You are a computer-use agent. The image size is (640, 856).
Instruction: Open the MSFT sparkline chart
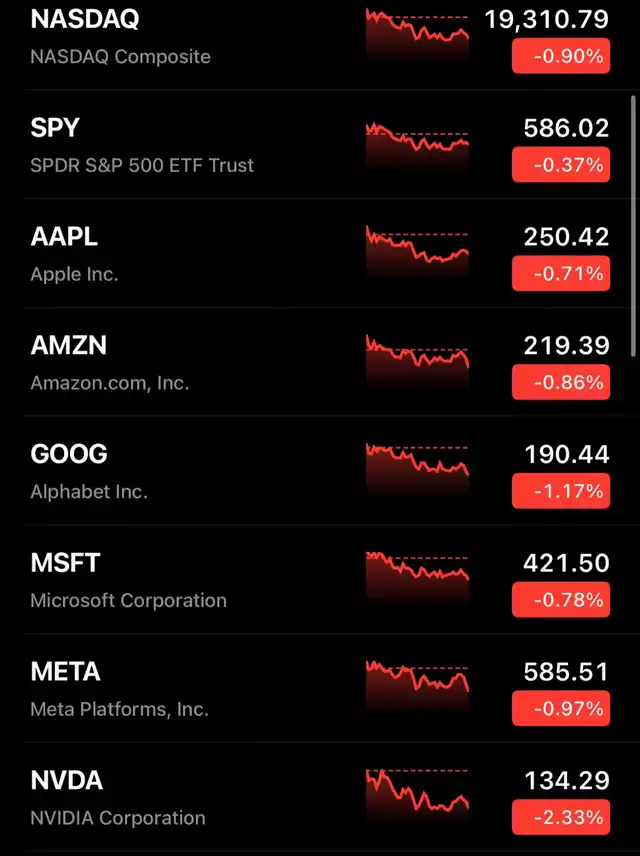coord(417,581)
